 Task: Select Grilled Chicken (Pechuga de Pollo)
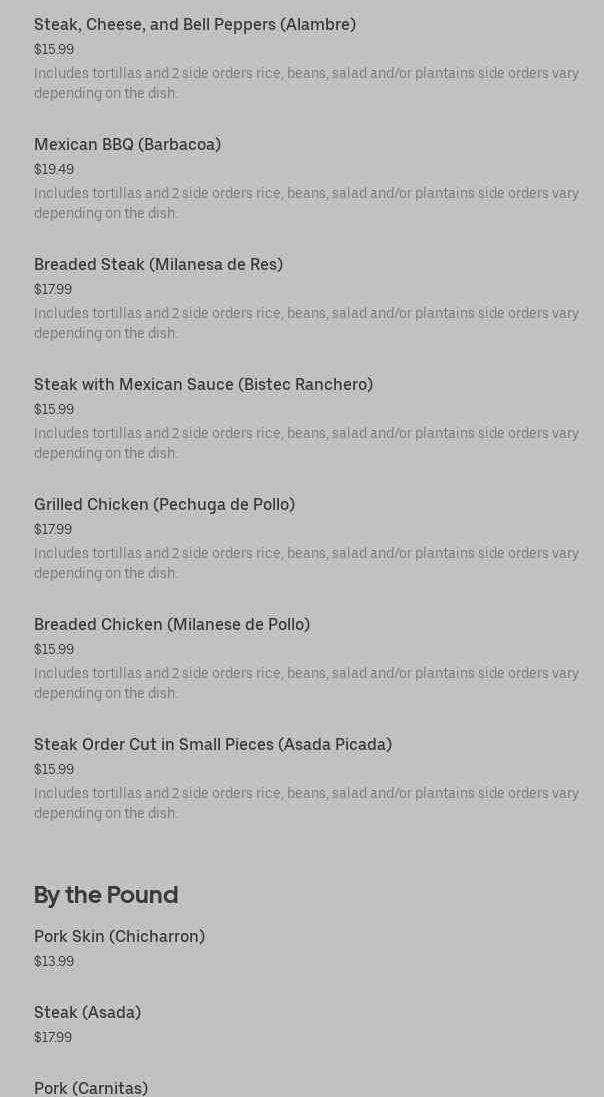point(164,505)
